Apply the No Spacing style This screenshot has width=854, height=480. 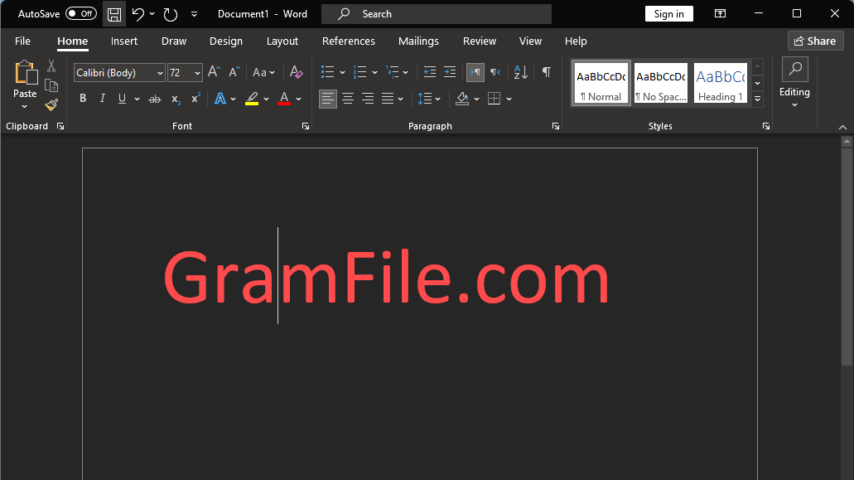661,83
